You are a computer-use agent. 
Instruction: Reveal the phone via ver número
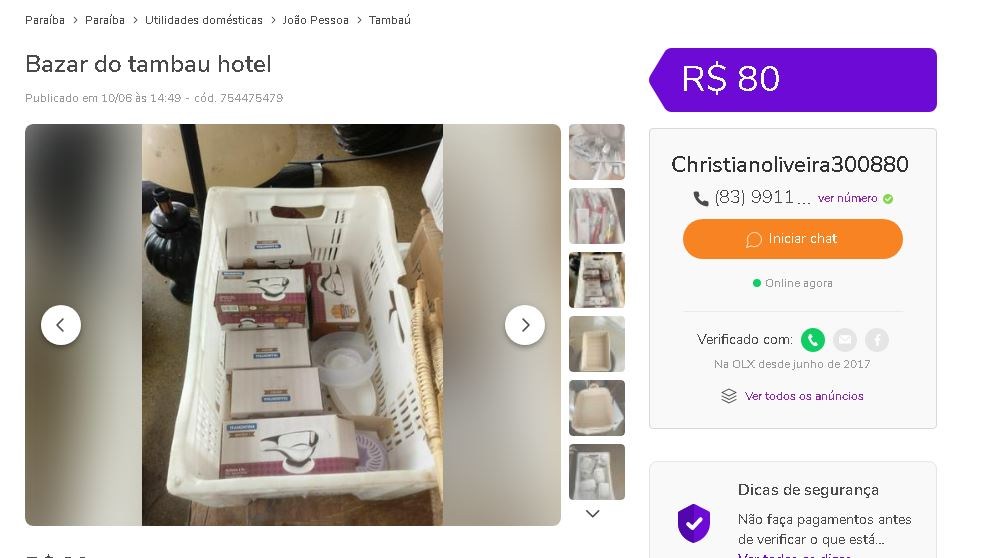pyautogui.click(x=847, y=198)
